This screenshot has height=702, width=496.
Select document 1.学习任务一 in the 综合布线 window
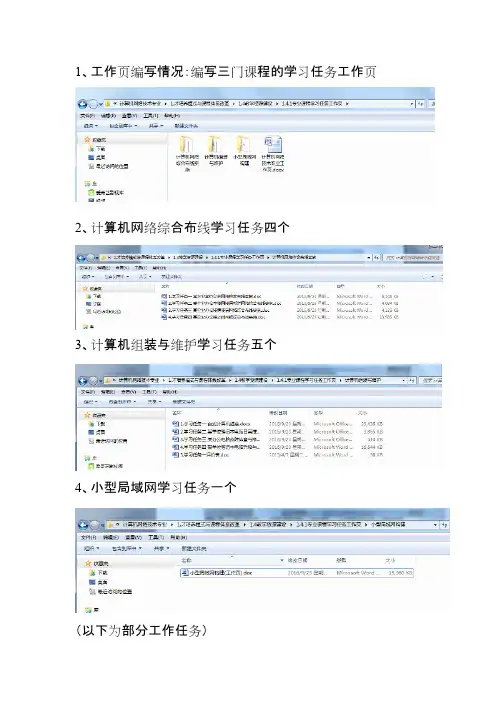[x=211, y=296]
